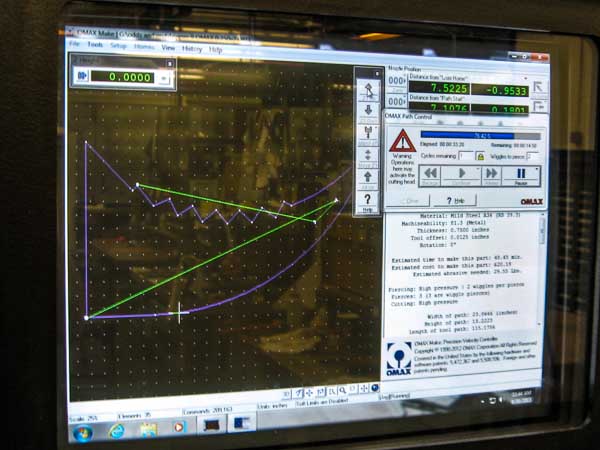Click the nozzle attach tool icon
600x450 pixels.
click(x=368, y=134)
